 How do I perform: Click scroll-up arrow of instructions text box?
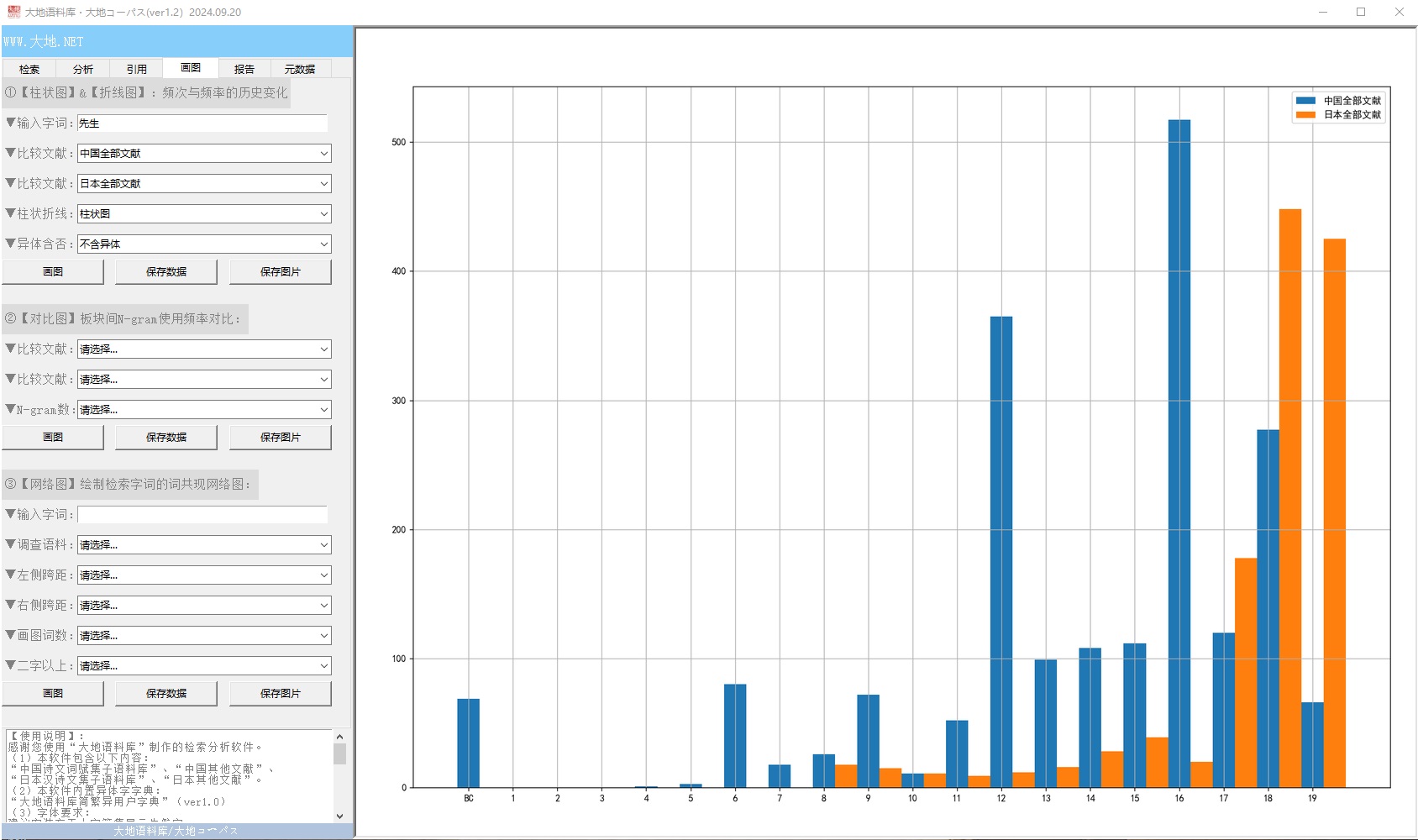coord(339,736)
